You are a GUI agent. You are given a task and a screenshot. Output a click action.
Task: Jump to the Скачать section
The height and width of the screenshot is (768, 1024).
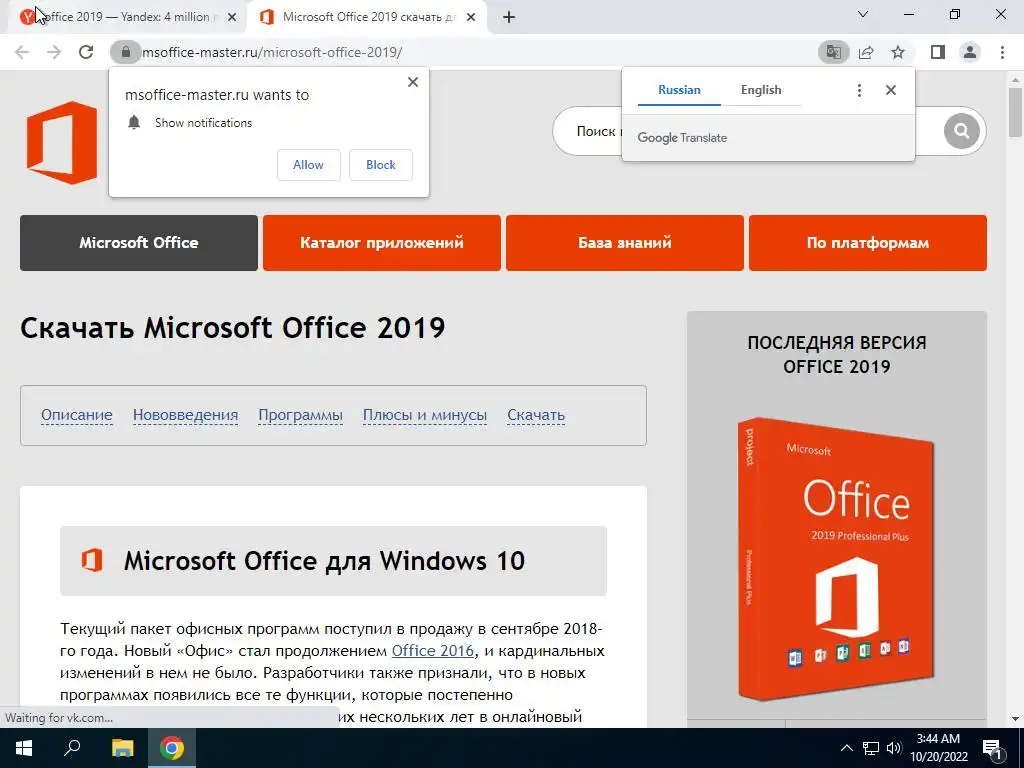coord(536,415)
